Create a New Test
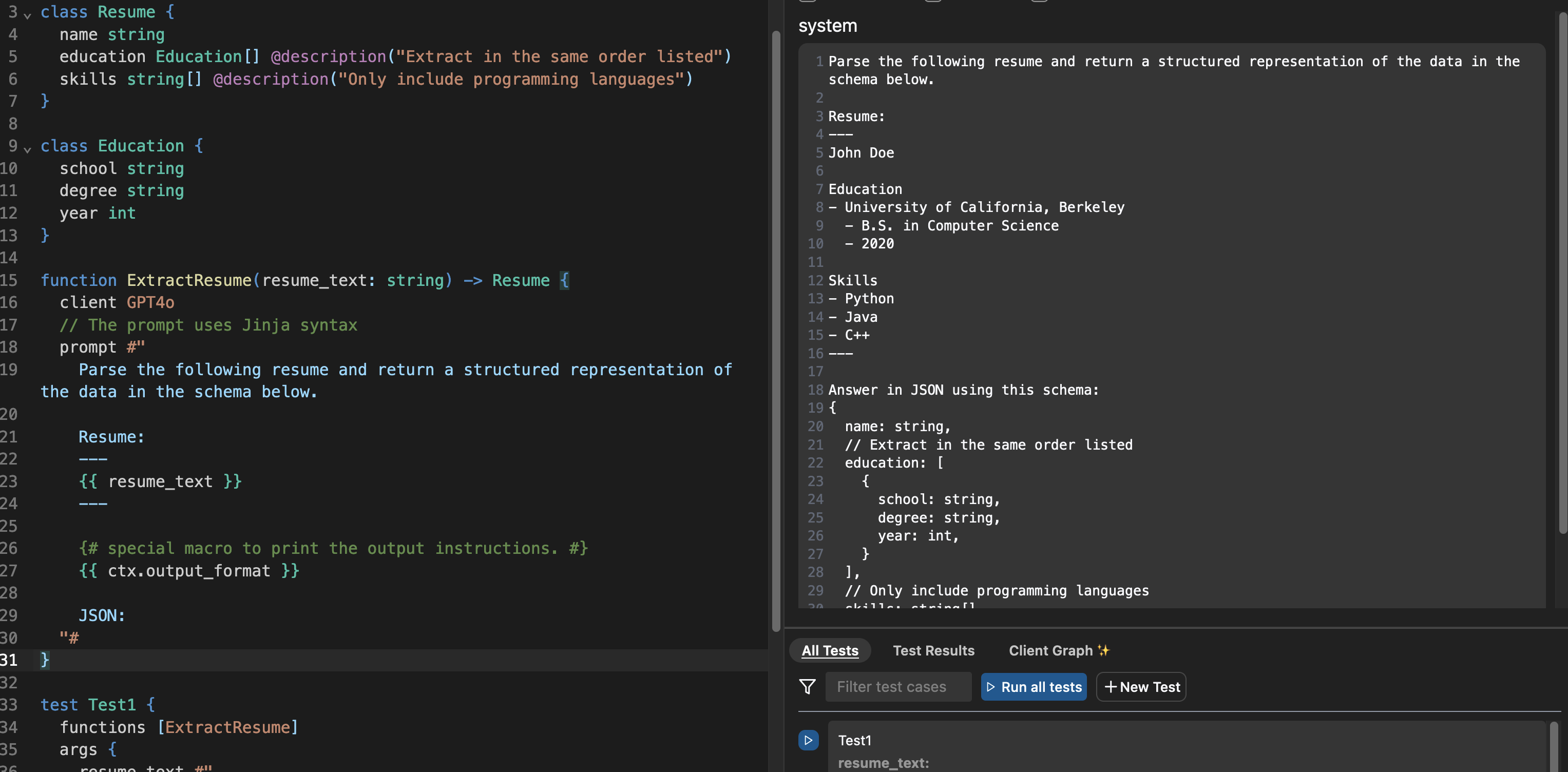This screenshot has height=772, width=1568. 1141,687
